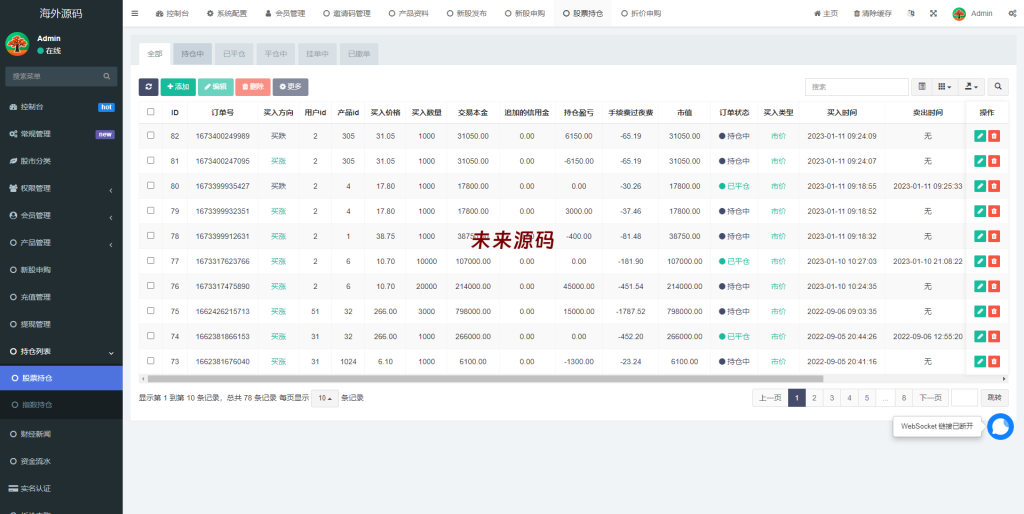Click the horizontal table scrollbar
1024x514 pixels.
(485, 378)
